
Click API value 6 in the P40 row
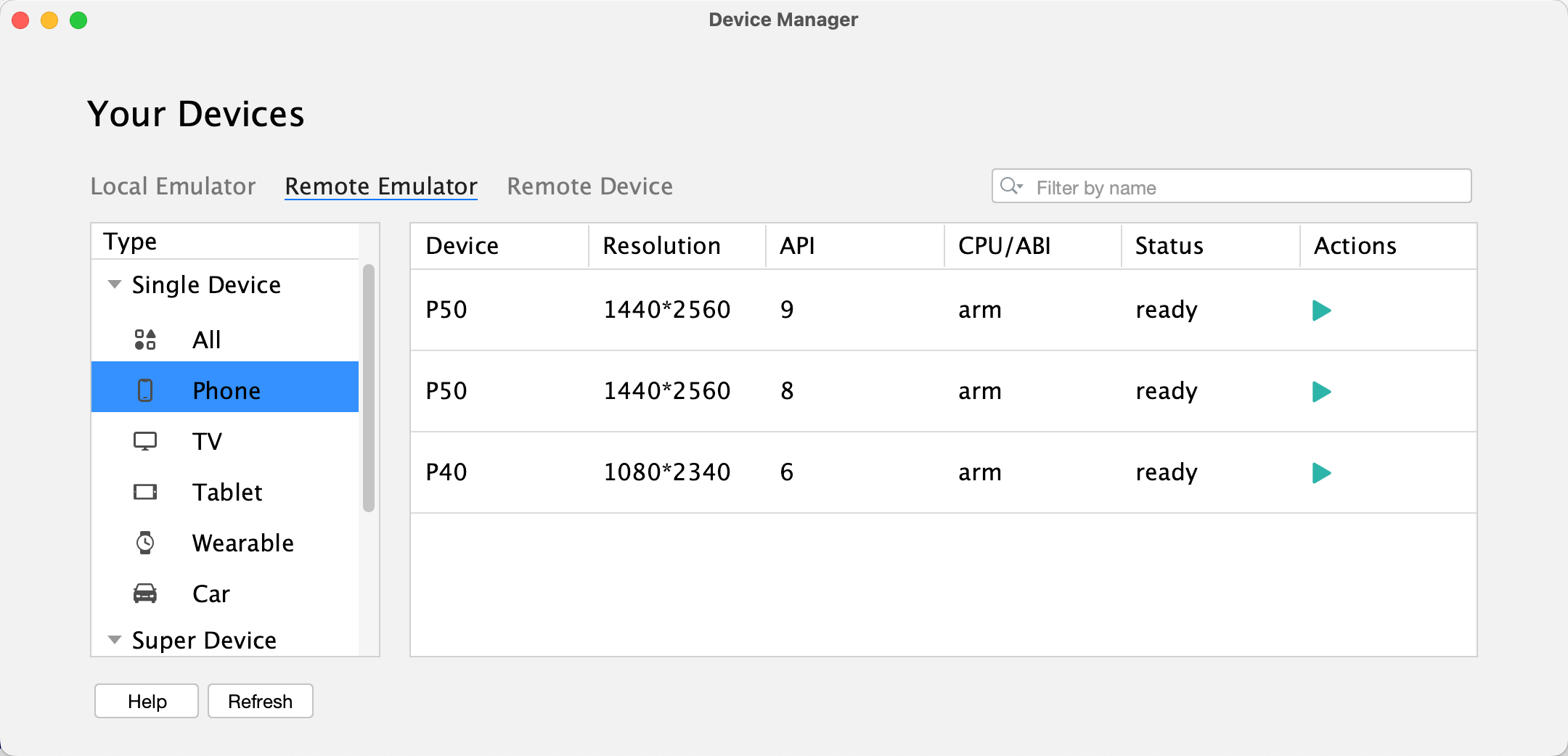pyautogui.click(x=787, y=472)
